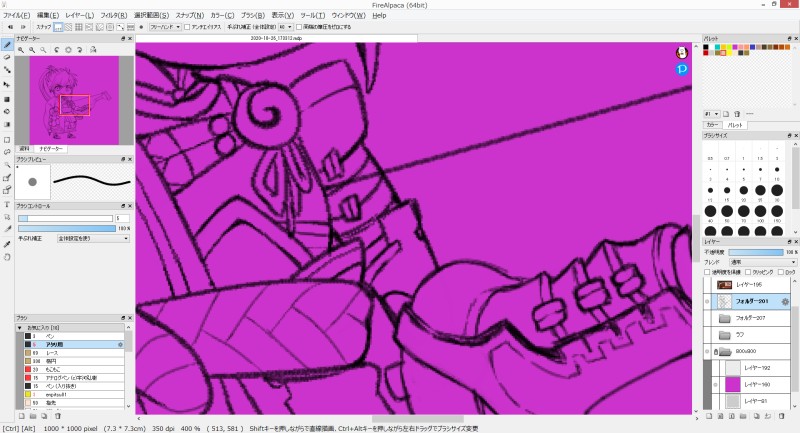Click the Undo arrow in toolbar
This screenshot has height=433, width=800.
(x=10, y=27)
